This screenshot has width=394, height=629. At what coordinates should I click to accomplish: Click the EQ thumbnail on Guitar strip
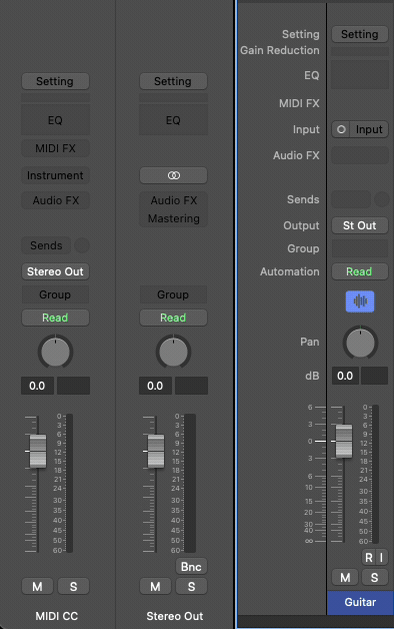click(360, 75)
